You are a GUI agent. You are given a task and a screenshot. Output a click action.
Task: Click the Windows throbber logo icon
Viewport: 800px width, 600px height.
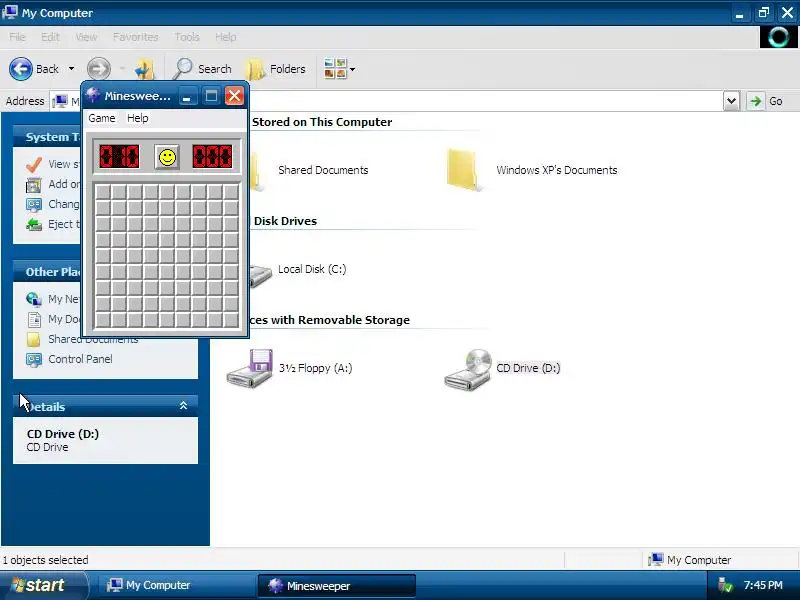[x=778, y=37]
